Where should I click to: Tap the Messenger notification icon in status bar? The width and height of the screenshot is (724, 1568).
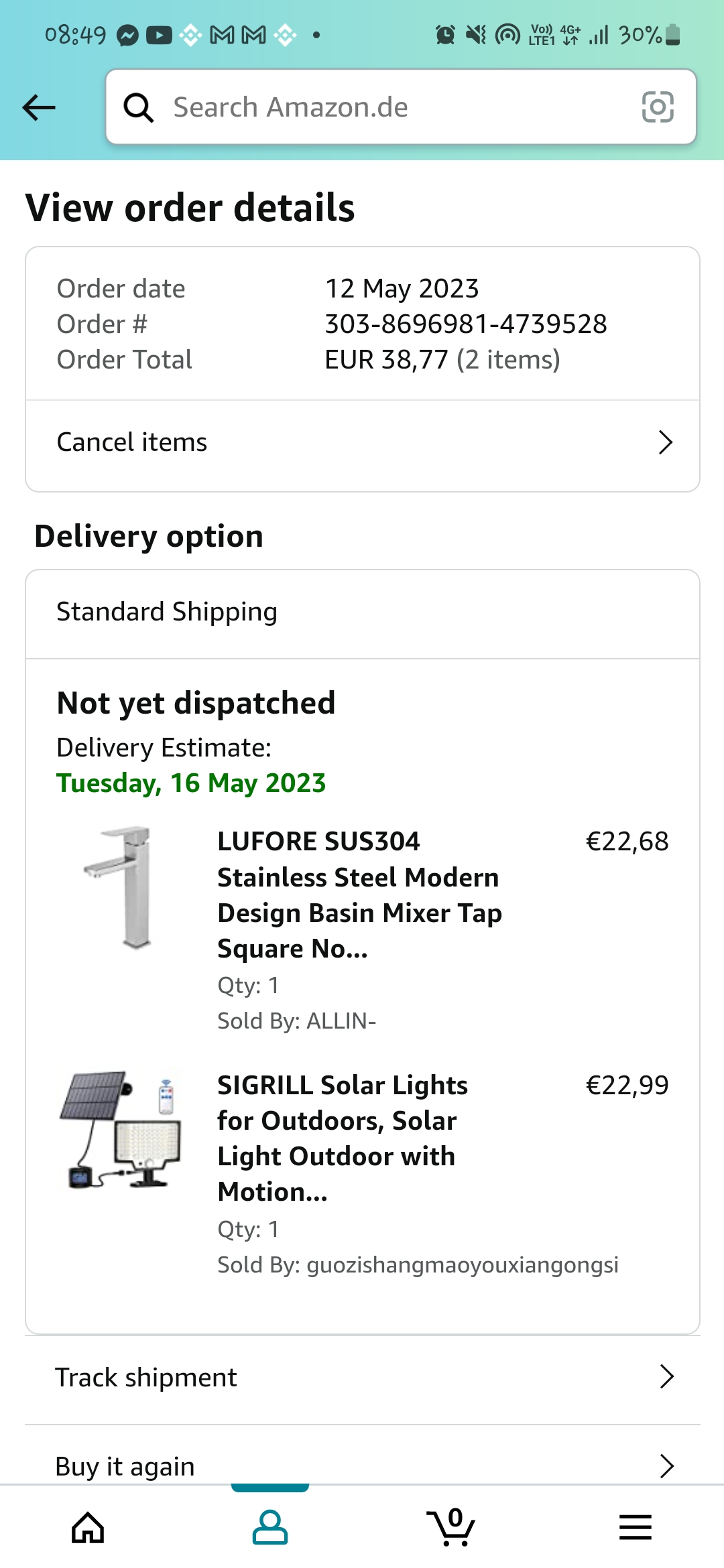pos(127,35)
